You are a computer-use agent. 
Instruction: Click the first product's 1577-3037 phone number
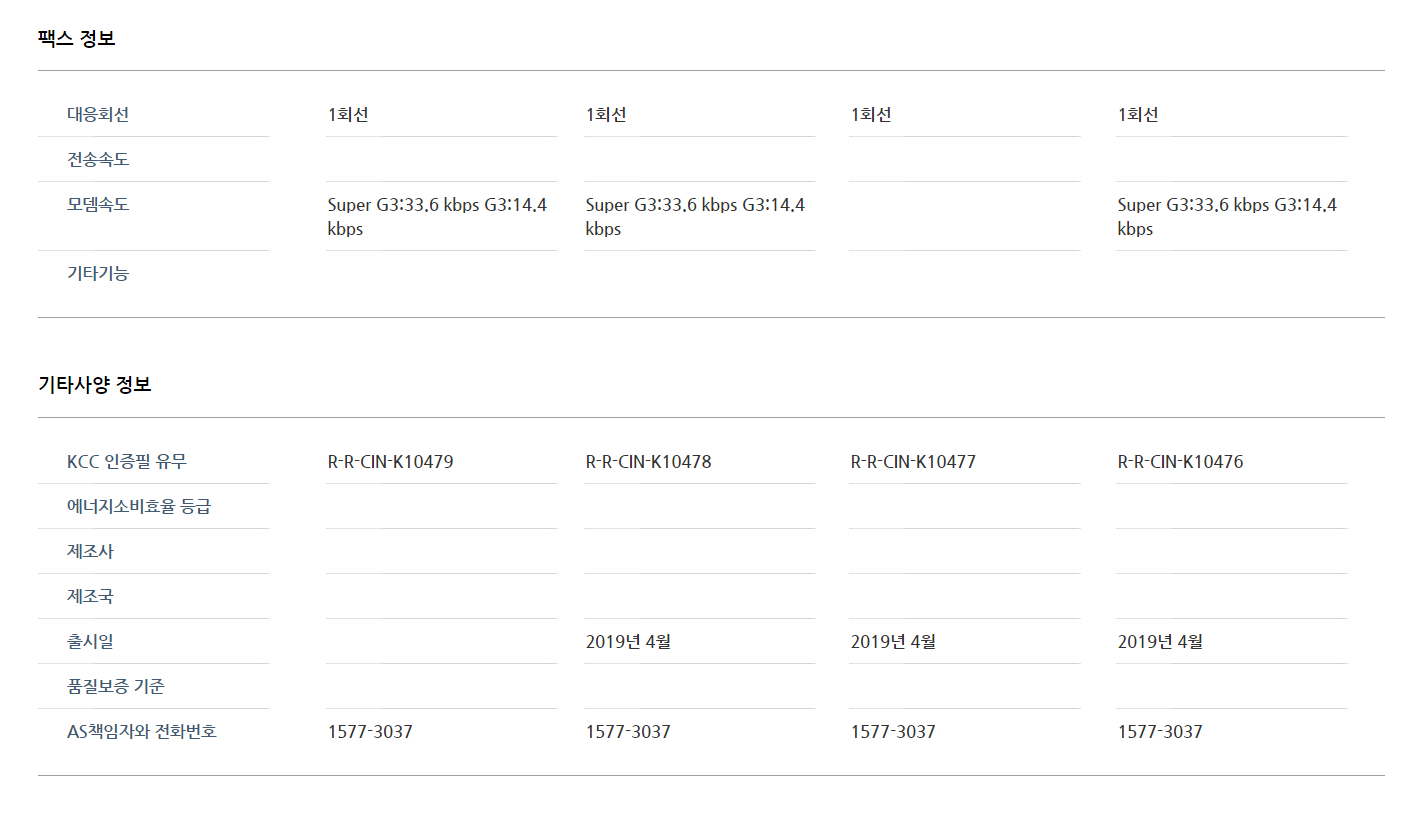370,732
